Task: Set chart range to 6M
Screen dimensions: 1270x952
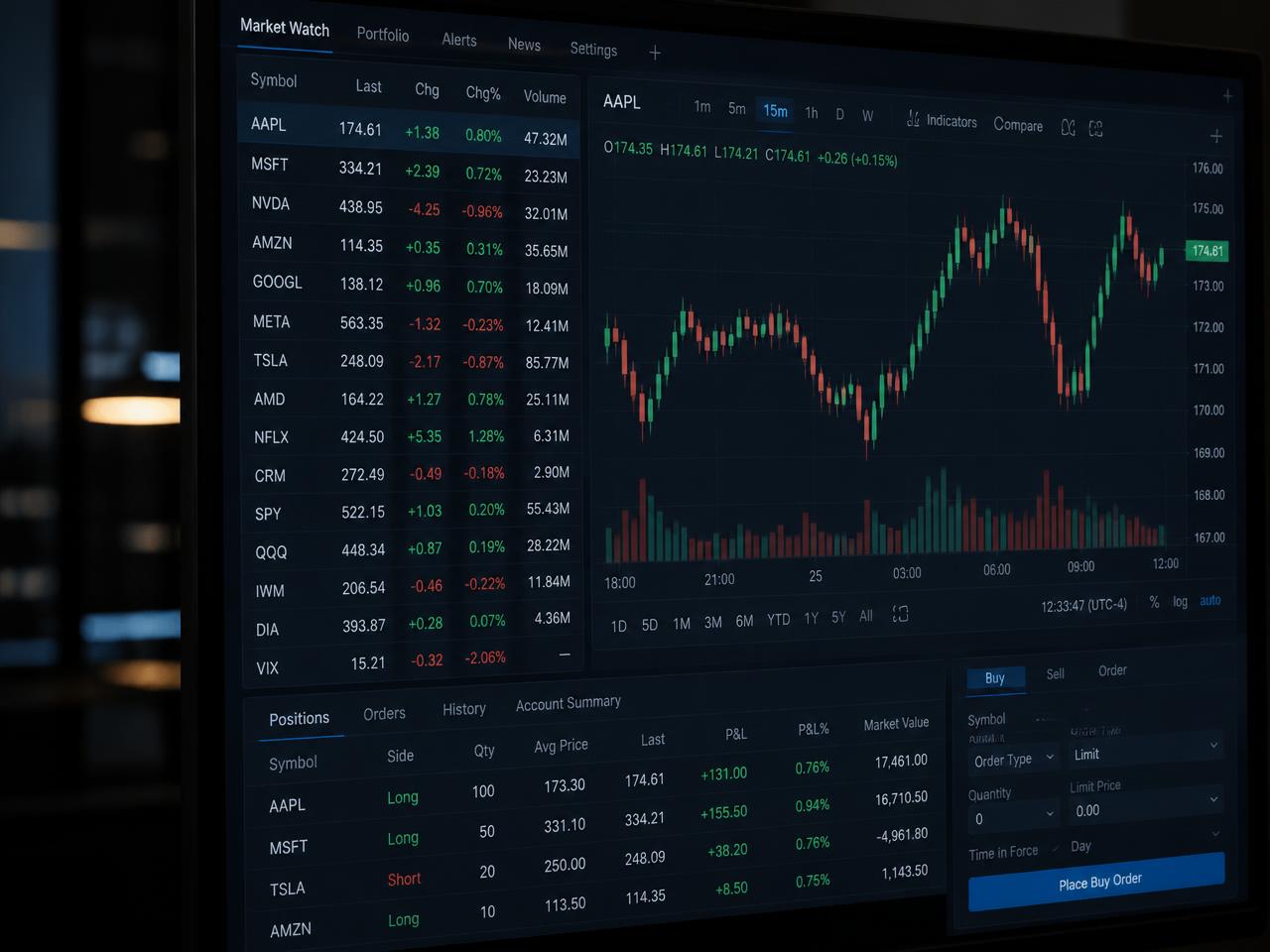Action: [744, 622]
